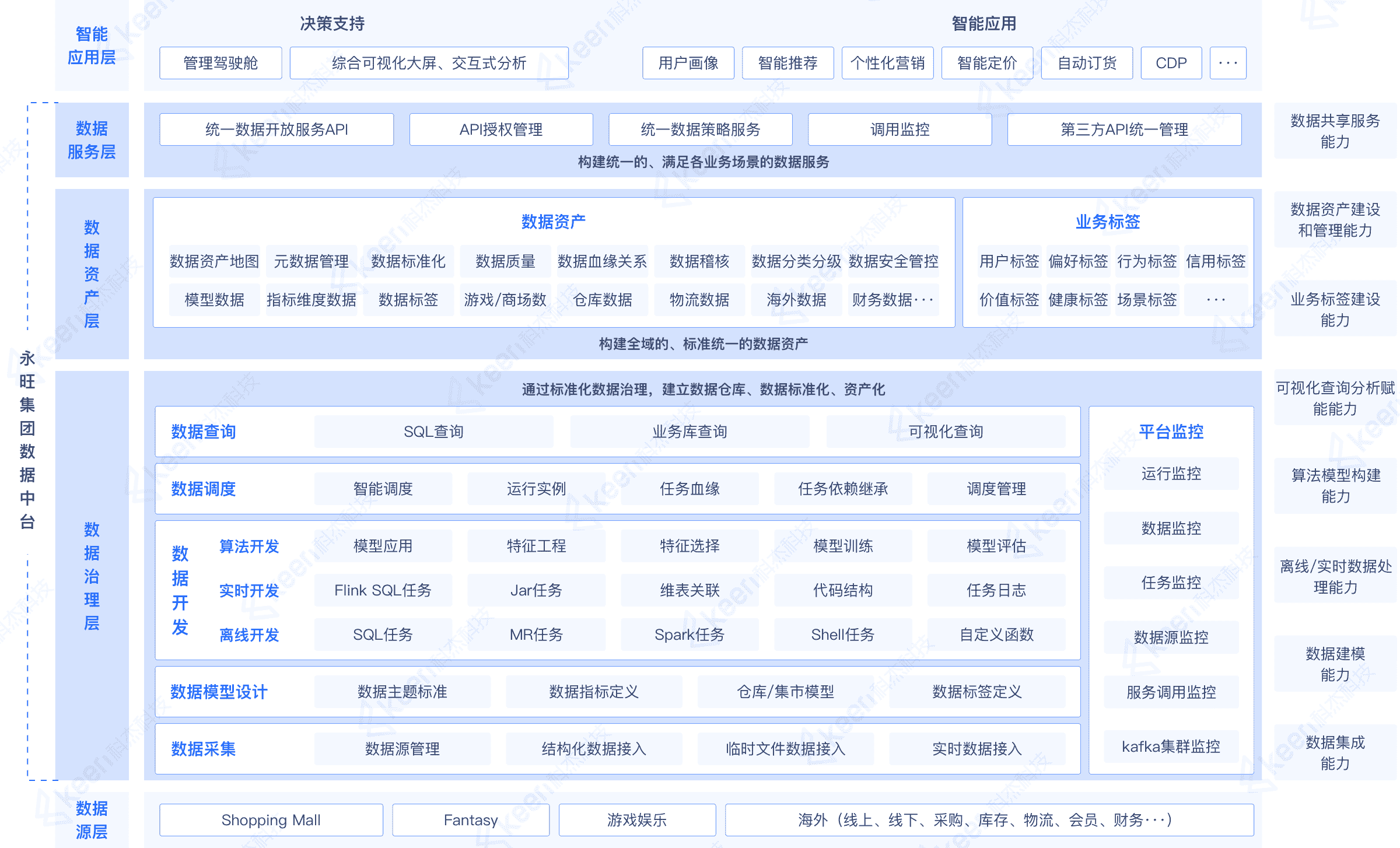Screen dimensions: 1400x848
Task: Select the 自定义函数 box
Action: [x=996, y=635]
